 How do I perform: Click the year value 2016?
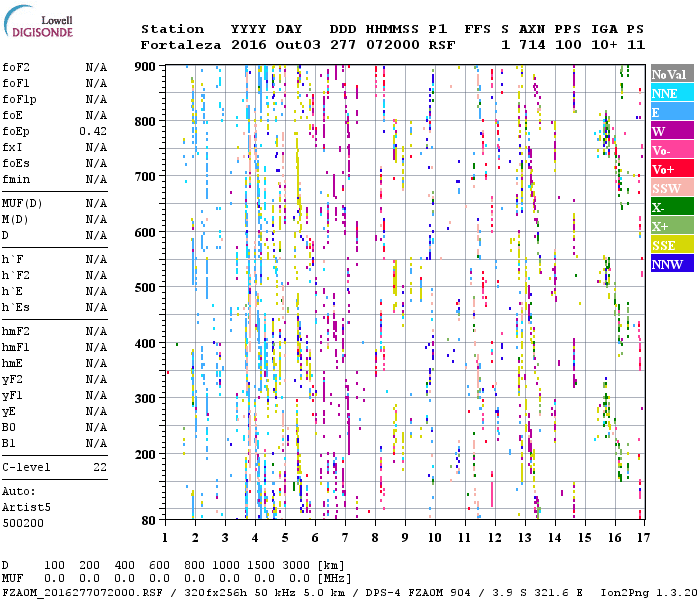(249, 45)
